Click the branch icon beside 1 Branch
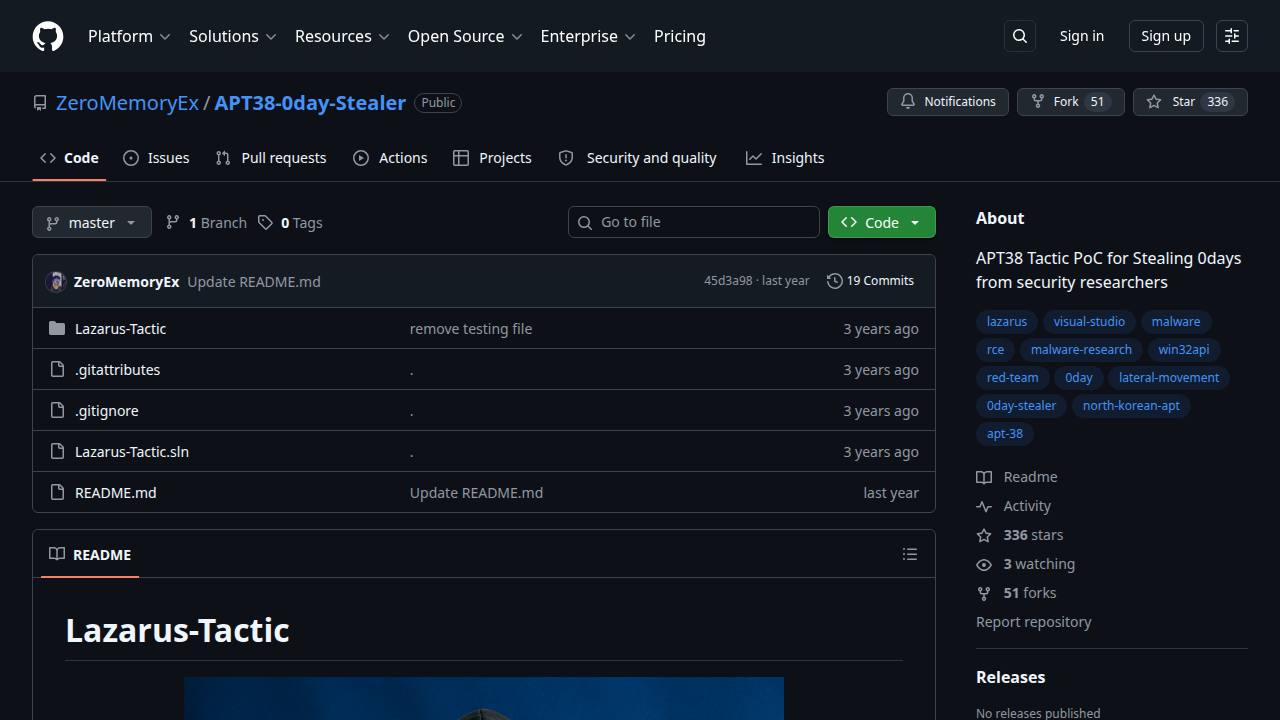 (173, 222)
